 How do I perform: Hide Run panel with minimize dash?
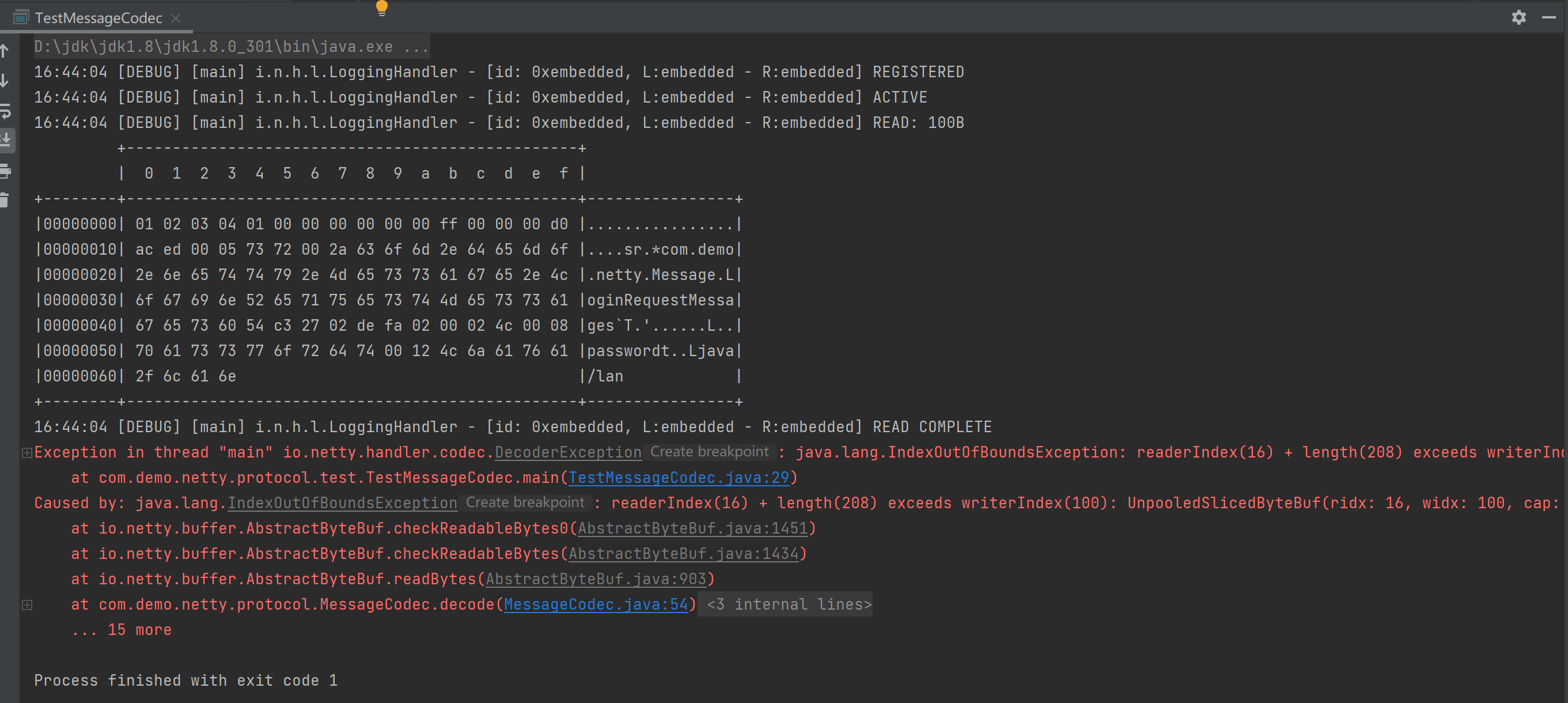tap(1548, 18)
